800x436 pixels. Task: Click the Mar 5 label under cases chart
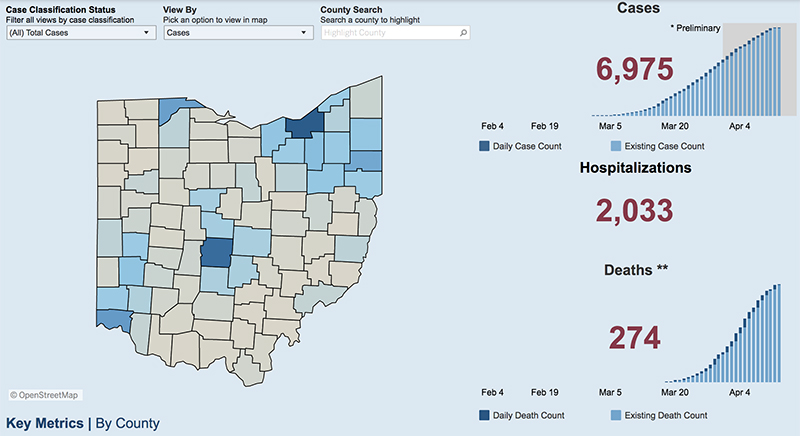(610, 126)
